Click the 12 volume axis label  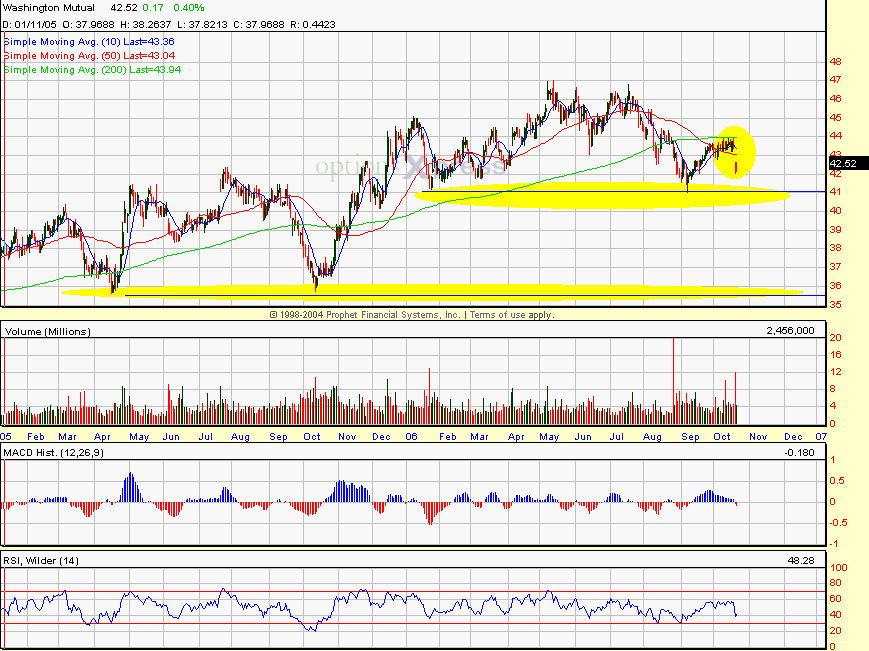click(836, 372)
